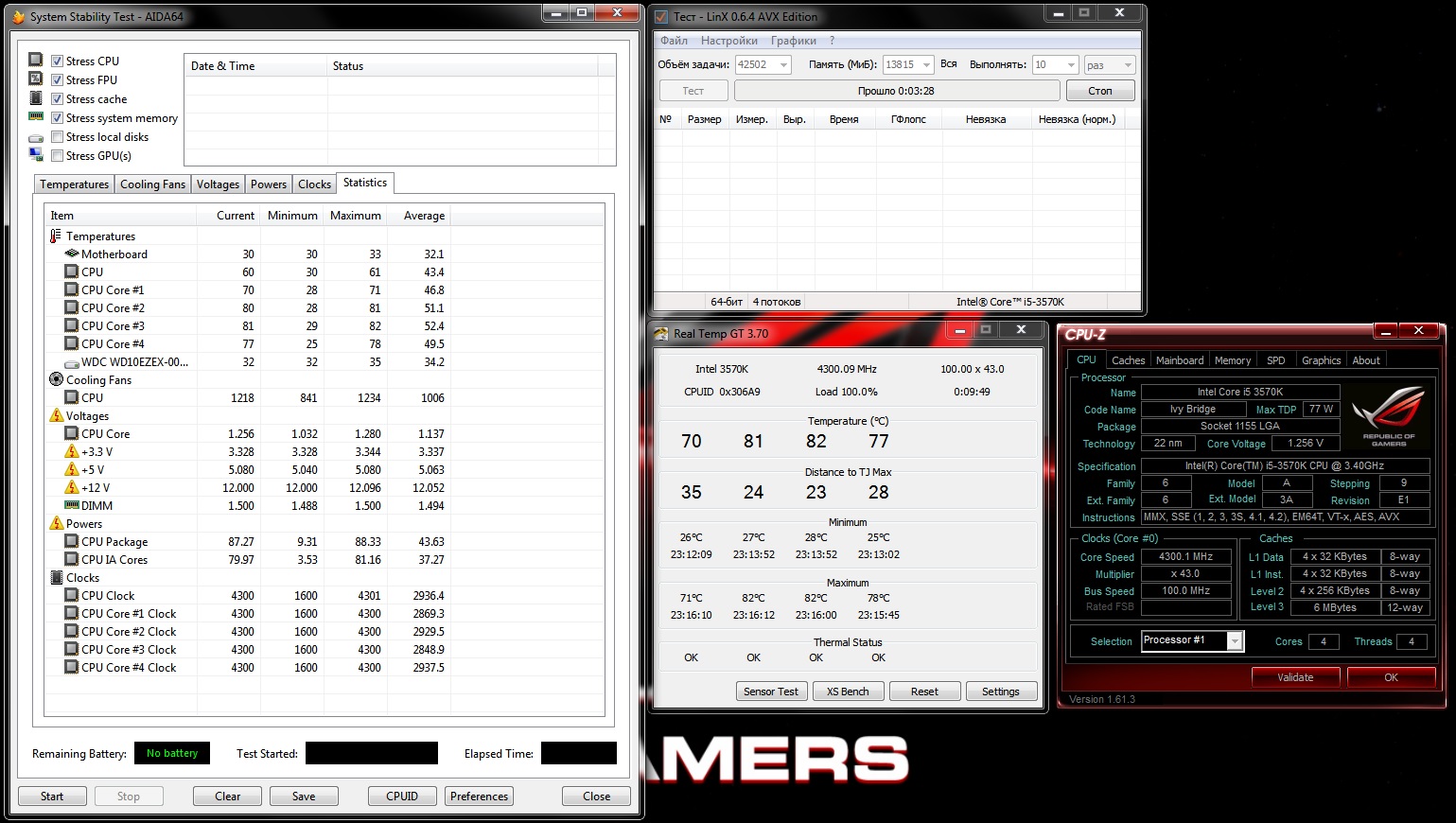Screen dimensions: 1456x823
Task: Open the Графики menu in LinX
Action: (794, 41)
